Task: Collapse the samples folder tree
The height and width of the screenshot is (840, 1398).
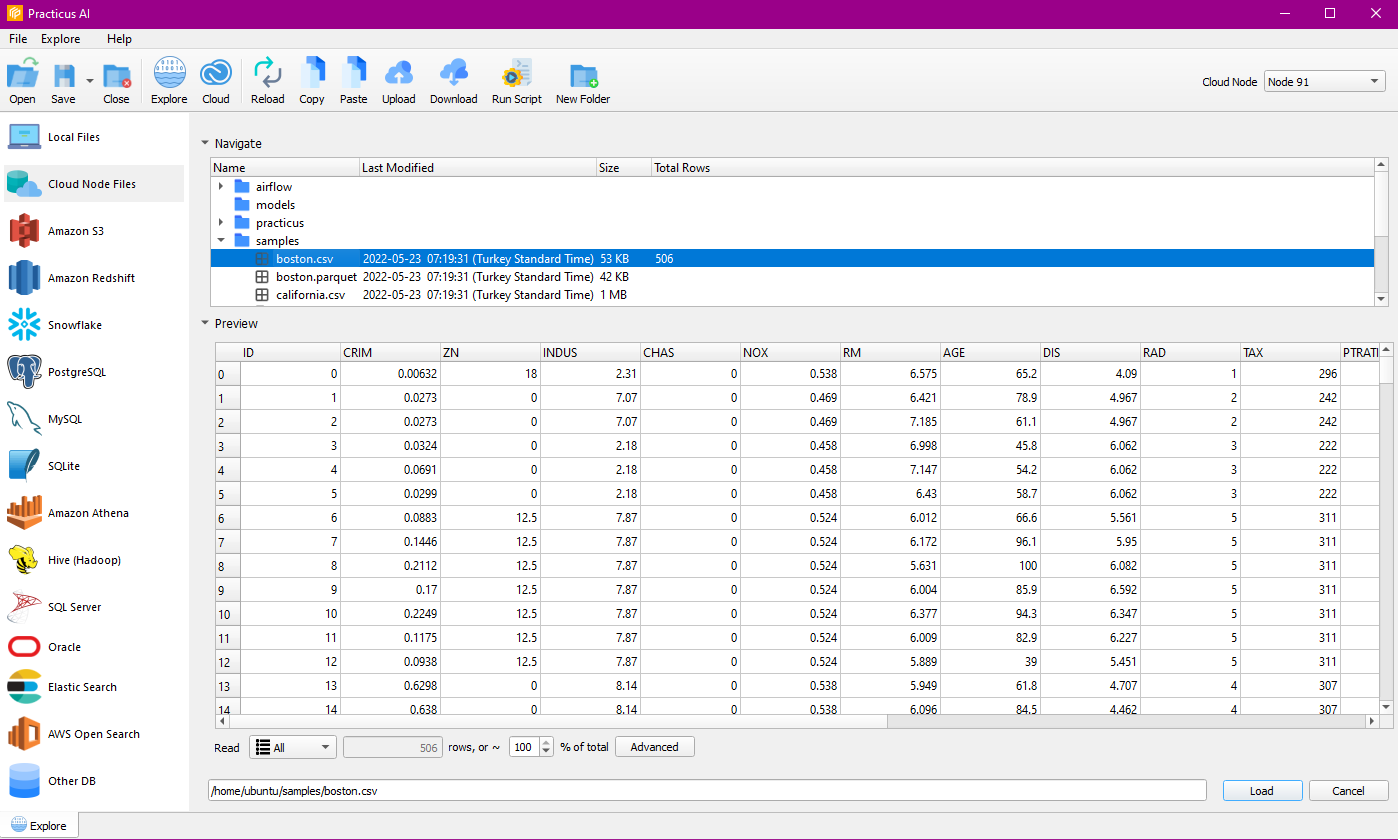Action: coord(221,240)
